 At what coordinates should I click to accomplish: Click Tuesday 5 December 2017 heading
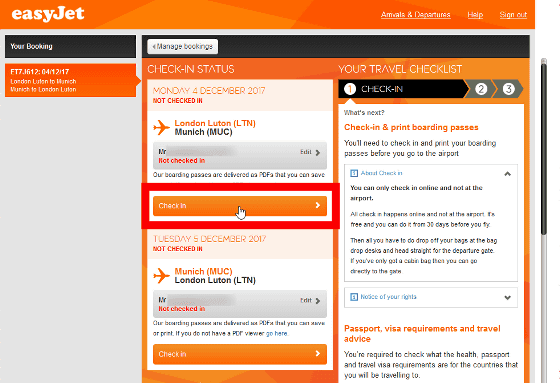click(x=209, y=239)
